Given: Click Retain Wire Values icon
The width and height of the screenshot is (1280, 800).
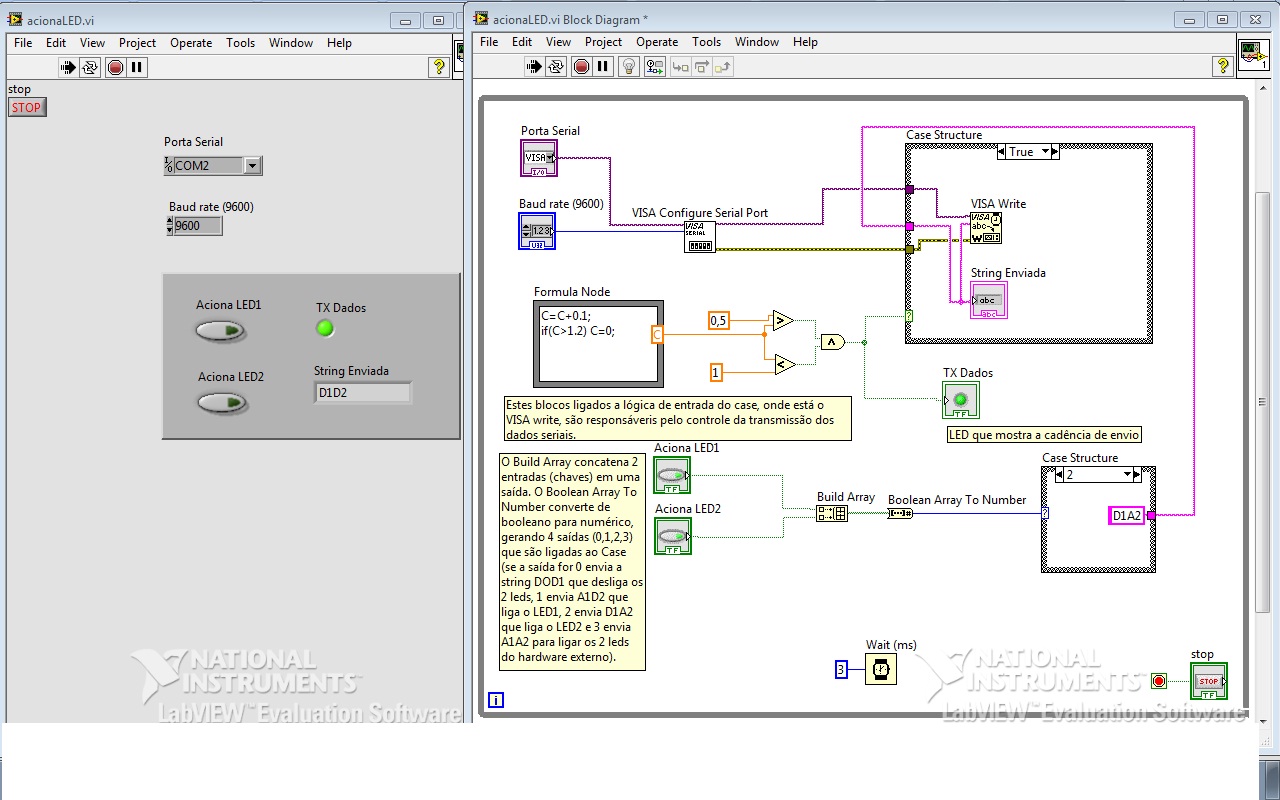Looking at the screenshot, I should pyautogui.click(x=655, y=67).
